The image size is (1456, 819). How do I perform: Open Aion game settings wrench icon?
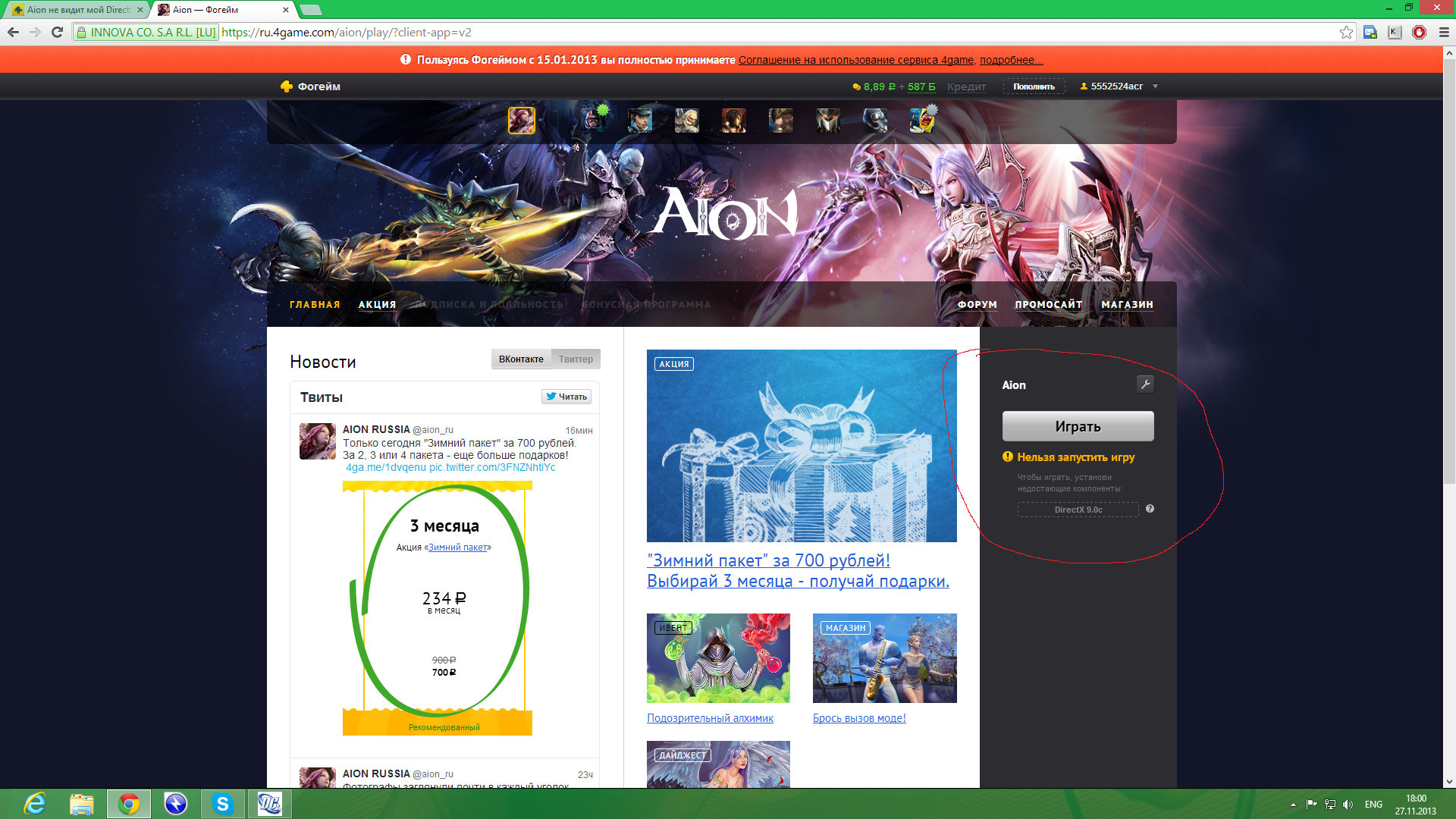point(1145,384)
